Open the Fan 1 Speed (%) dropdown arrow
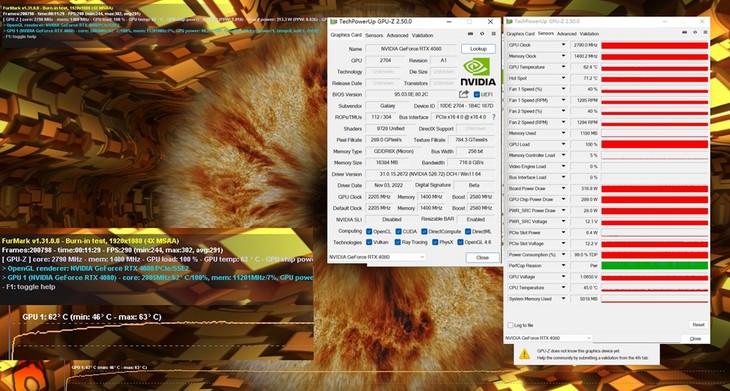The height and width of the screenshot is (391, 730). pos(563,89)
